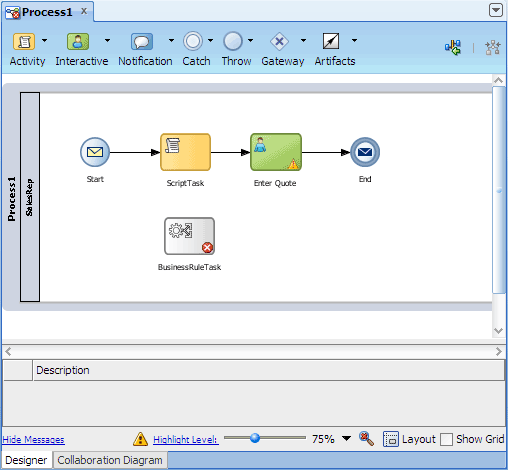Open the Gateway dropdown arrow
The image size is (508, 470).
coord(303,40)
